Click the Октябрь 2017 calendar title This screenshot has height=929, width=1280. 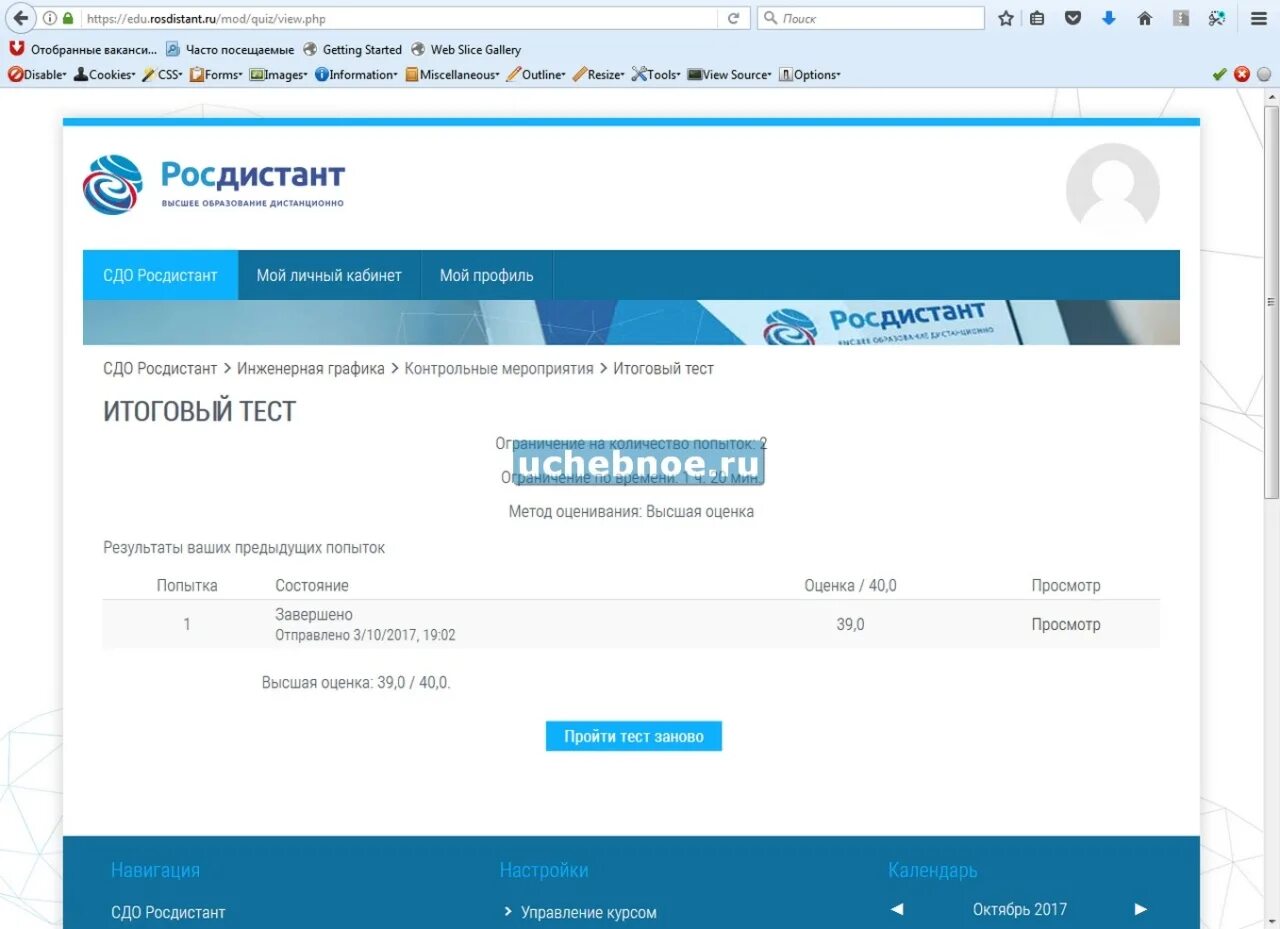(1019, 909)
